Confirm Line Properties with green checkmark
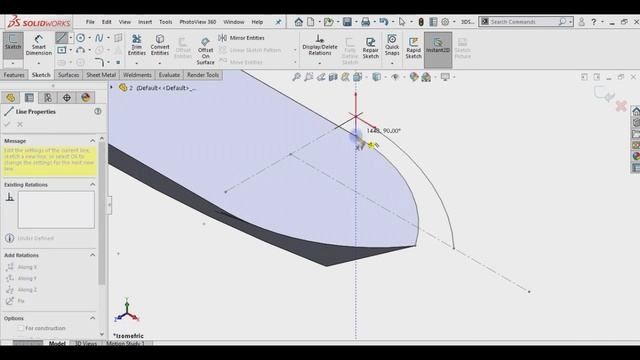The image size is (640, 360). 7,124
